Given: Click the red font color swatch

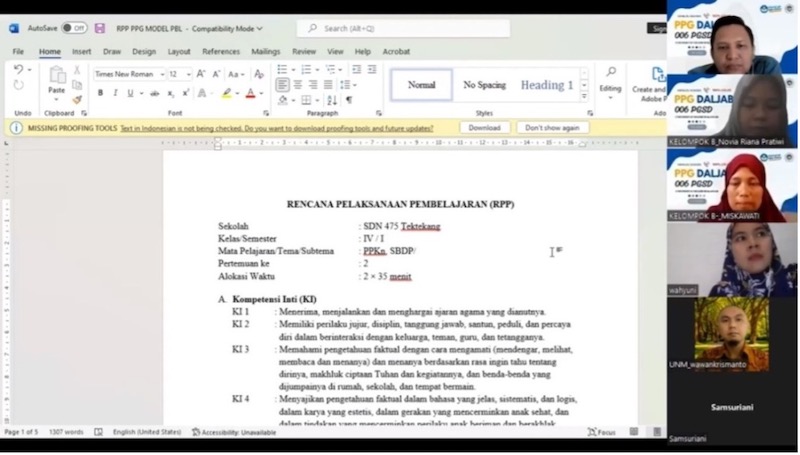Looking at the screenshot, I should (x=249, y=93).
